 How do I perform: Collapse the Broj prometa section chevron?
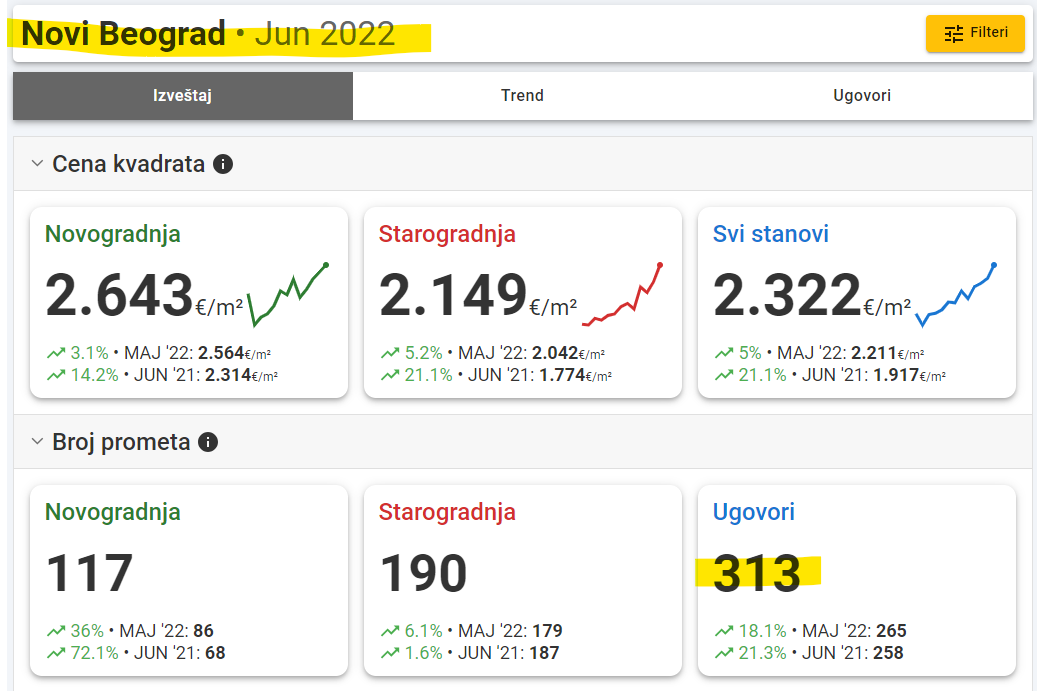tap(37, 442)
